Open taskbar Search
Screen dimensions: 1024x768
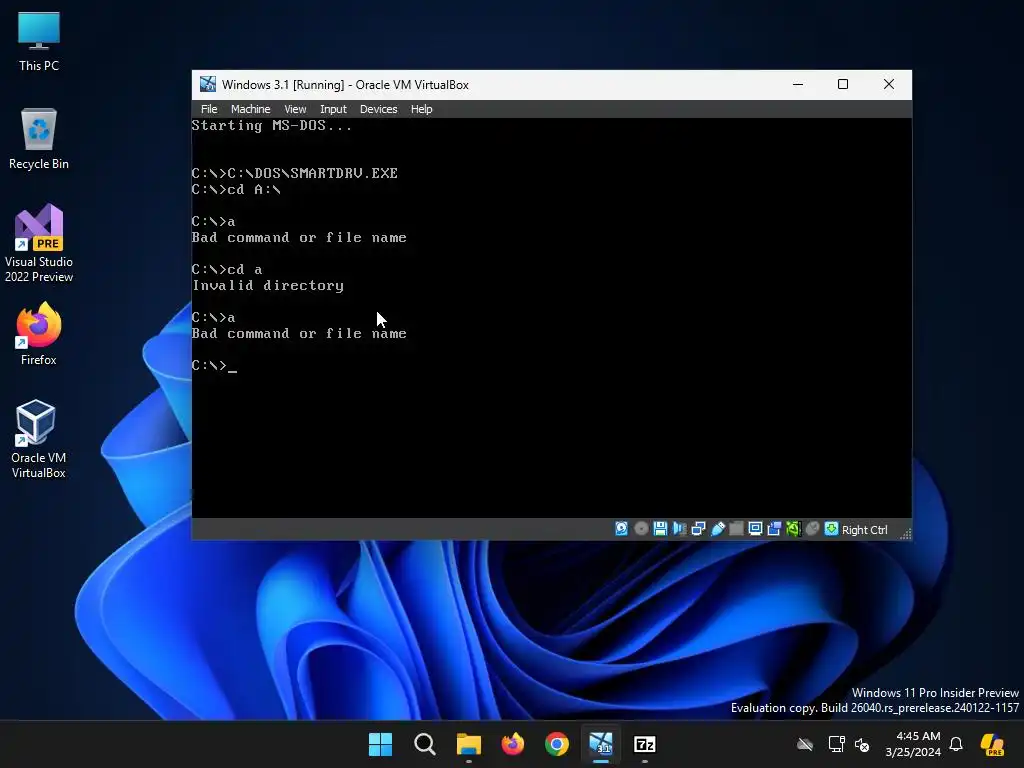(424, 744)
